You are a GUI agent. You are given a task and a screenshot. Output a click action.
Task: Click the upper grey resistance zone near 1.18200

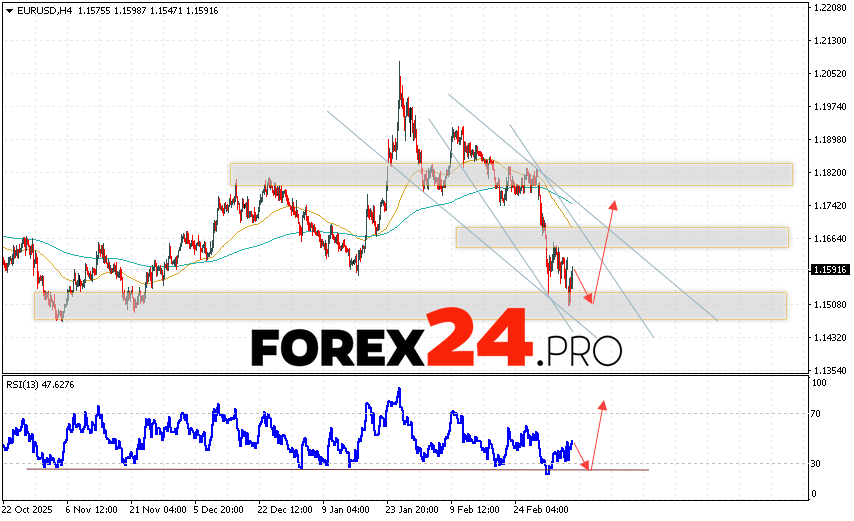[x=510, y=174]
